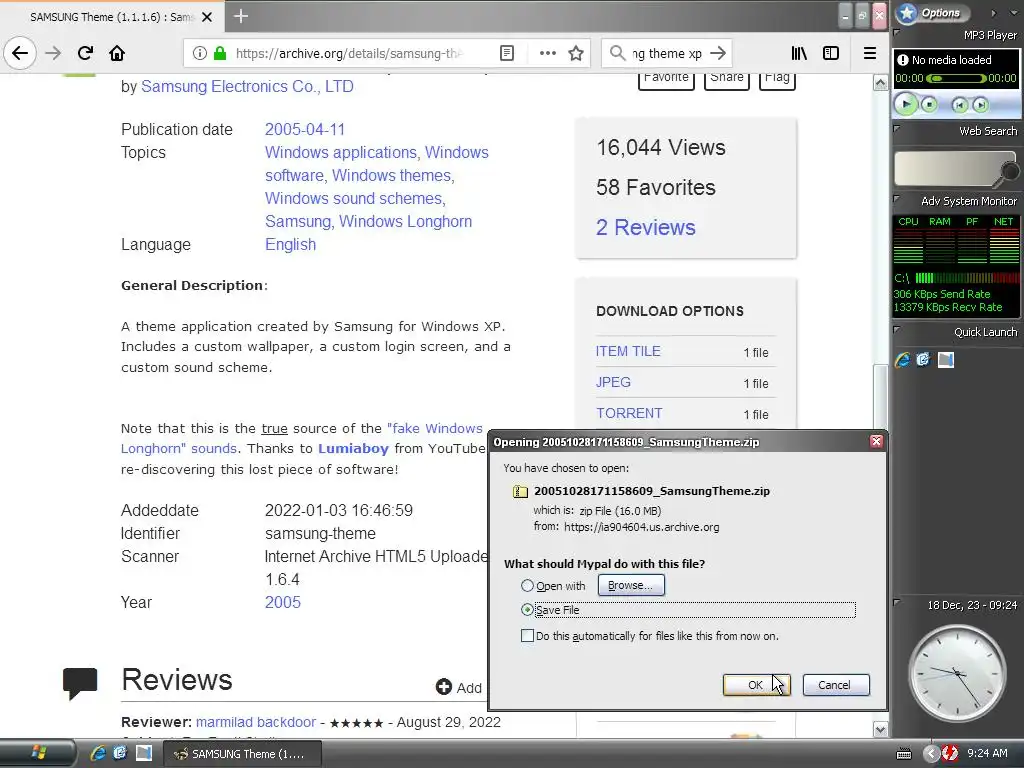The image size is (1024, 768).
Task: Skip to previous track in MP3 Player
Action: (959, 104)
